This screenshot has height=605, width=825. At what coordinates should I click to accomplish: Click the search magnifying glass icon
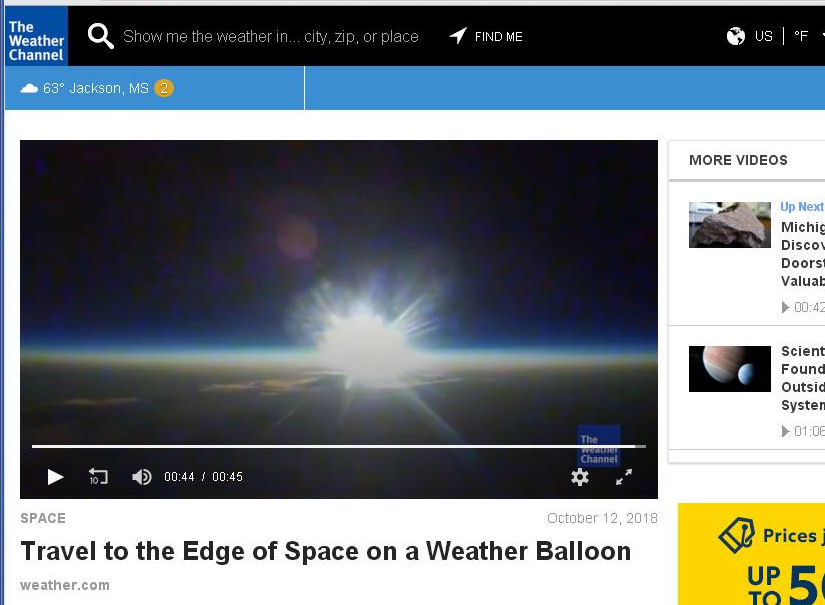[100, 37]
